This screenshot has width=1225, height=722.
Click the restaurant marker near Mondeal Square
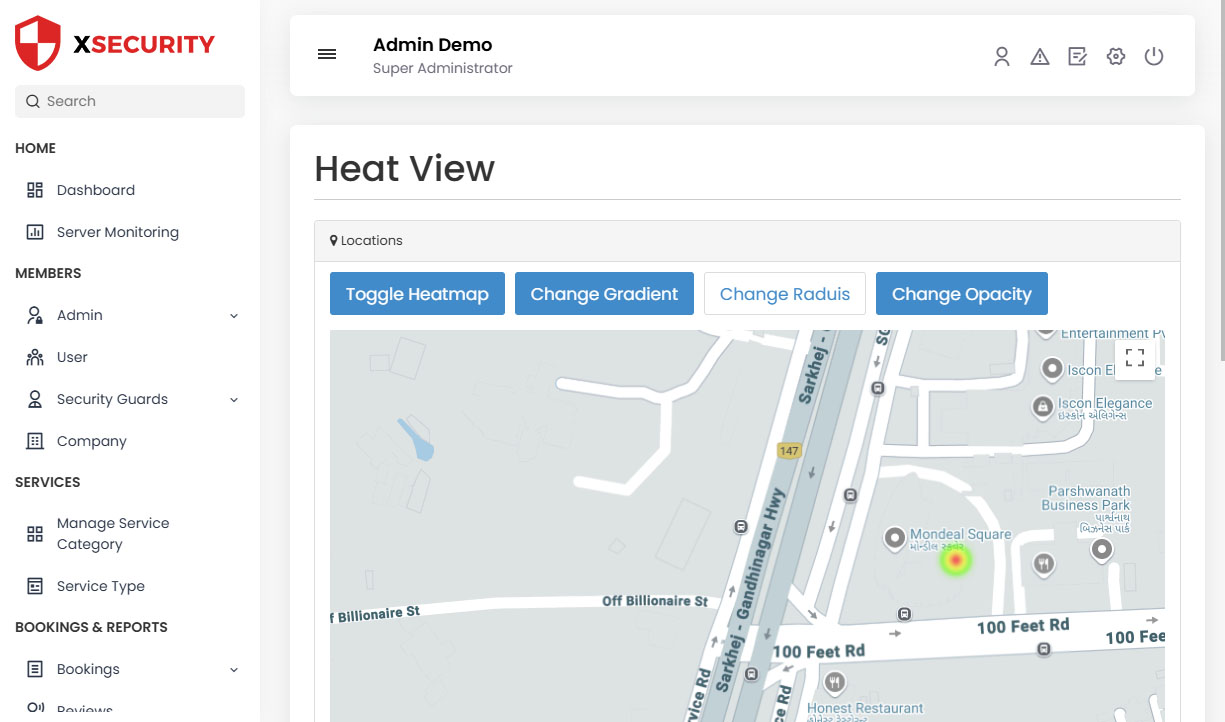(1044, 564)
